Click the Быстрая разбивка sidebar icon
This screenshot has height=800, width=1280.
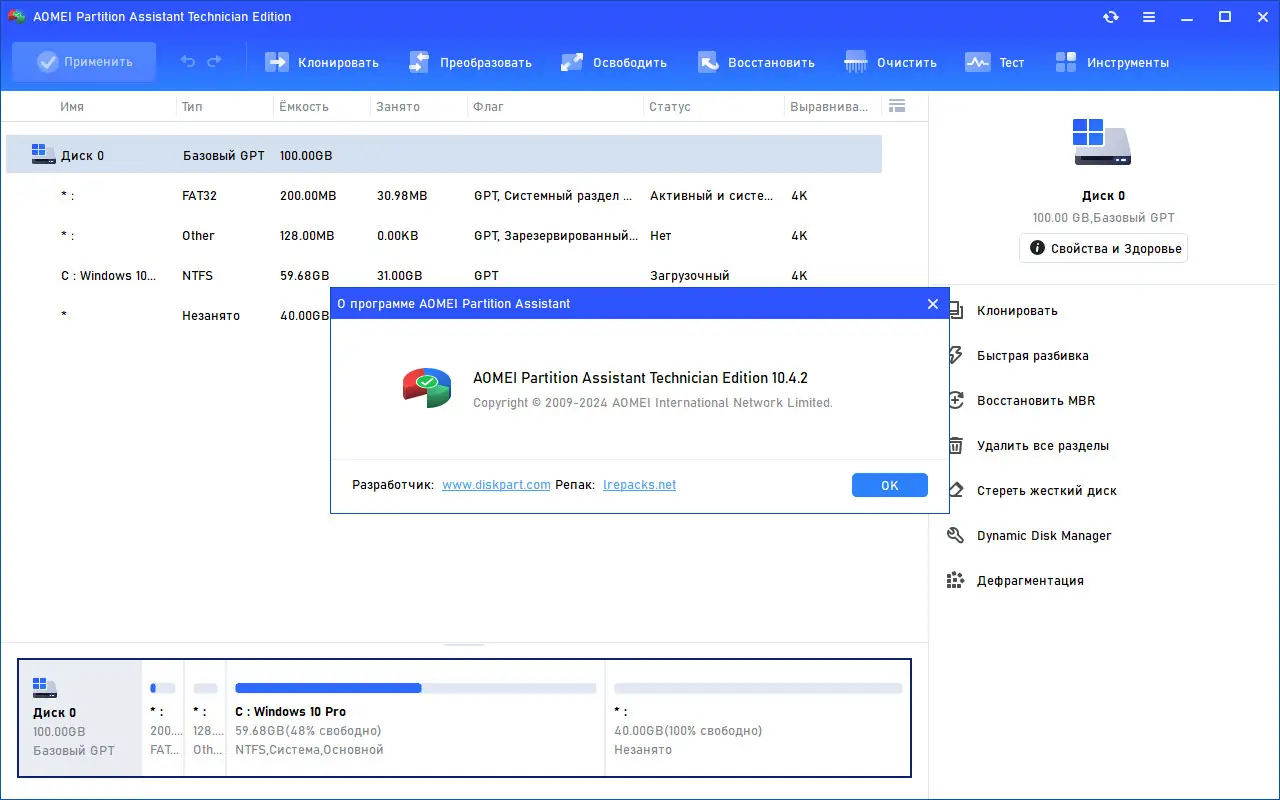[956, 355]
